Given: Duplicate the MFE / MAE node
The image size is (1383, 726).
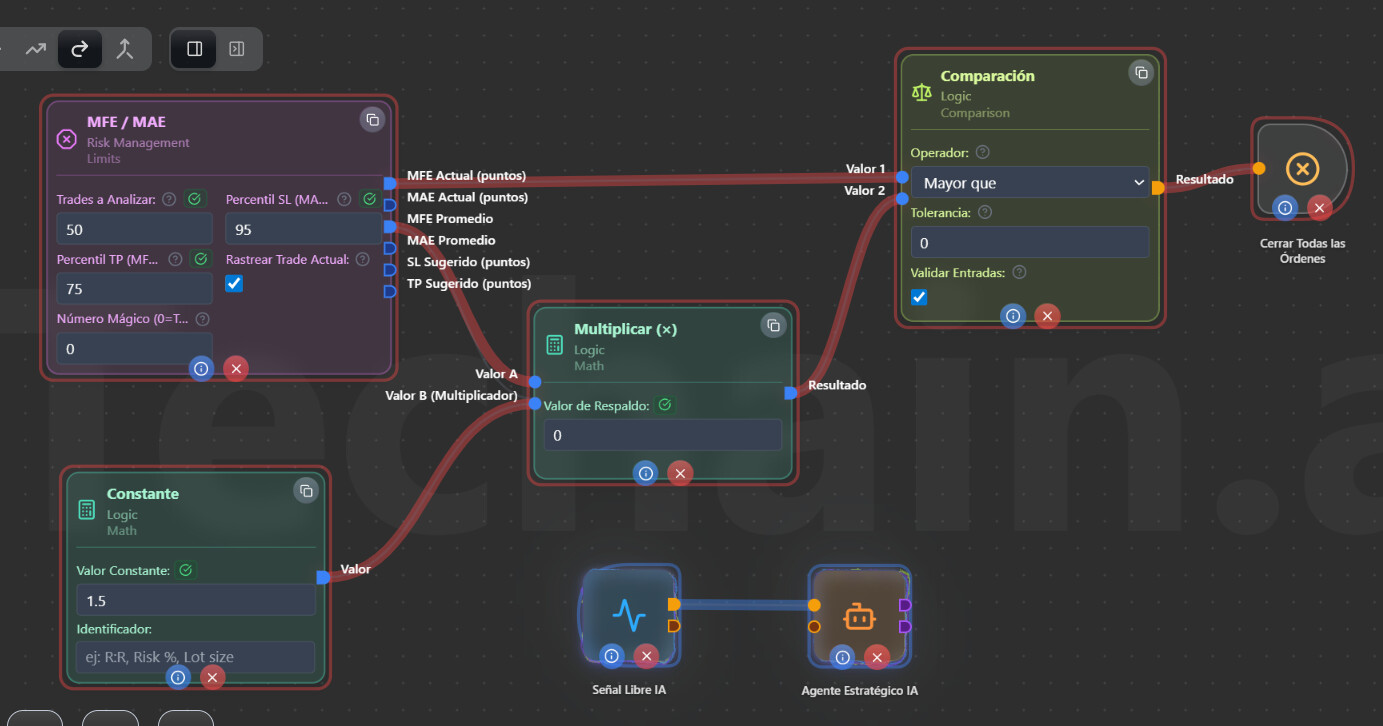Looking at the screenshot, I should 372,120.
